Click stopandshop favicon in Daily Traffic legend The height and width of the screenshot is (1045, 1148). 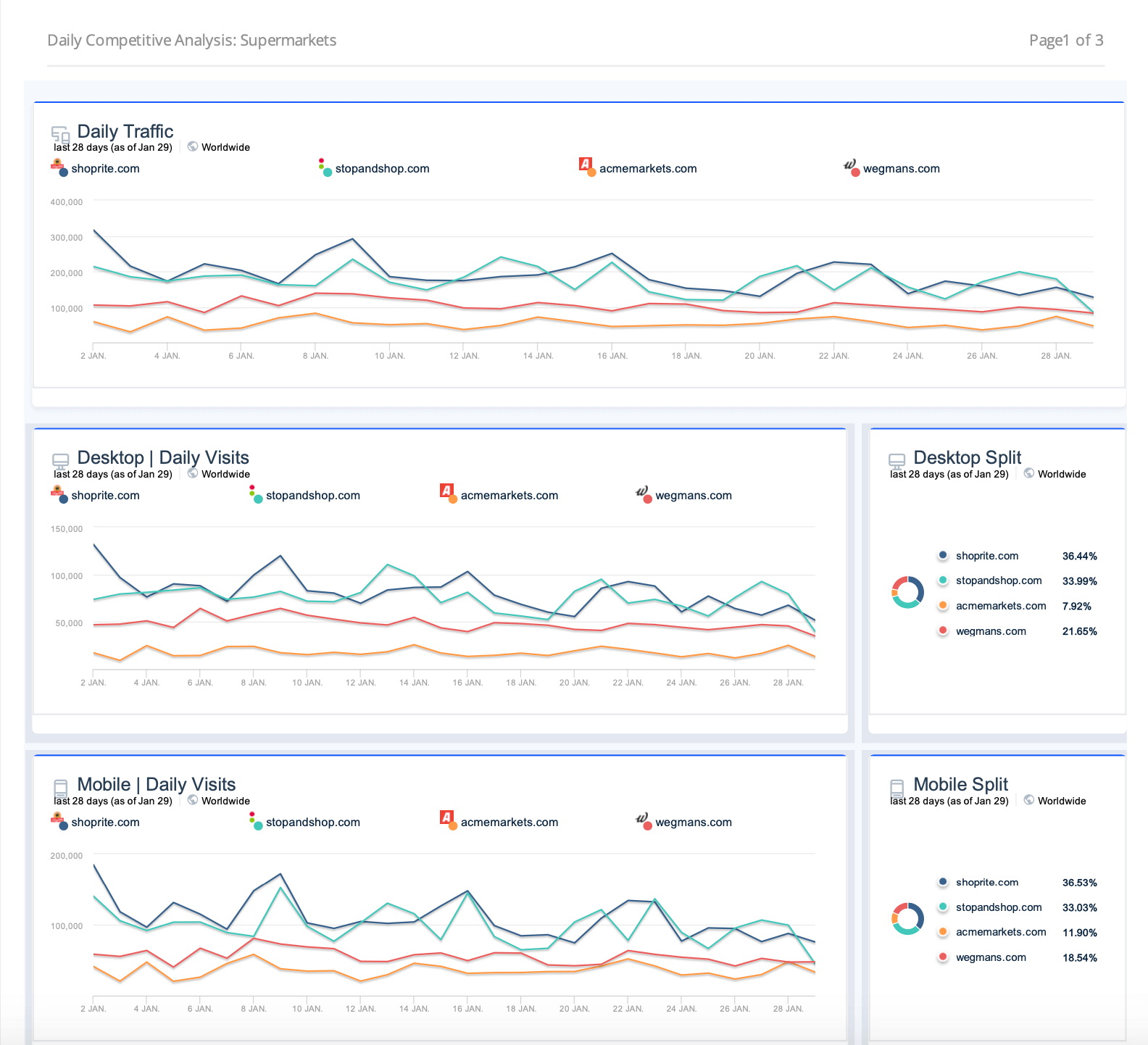321,164
